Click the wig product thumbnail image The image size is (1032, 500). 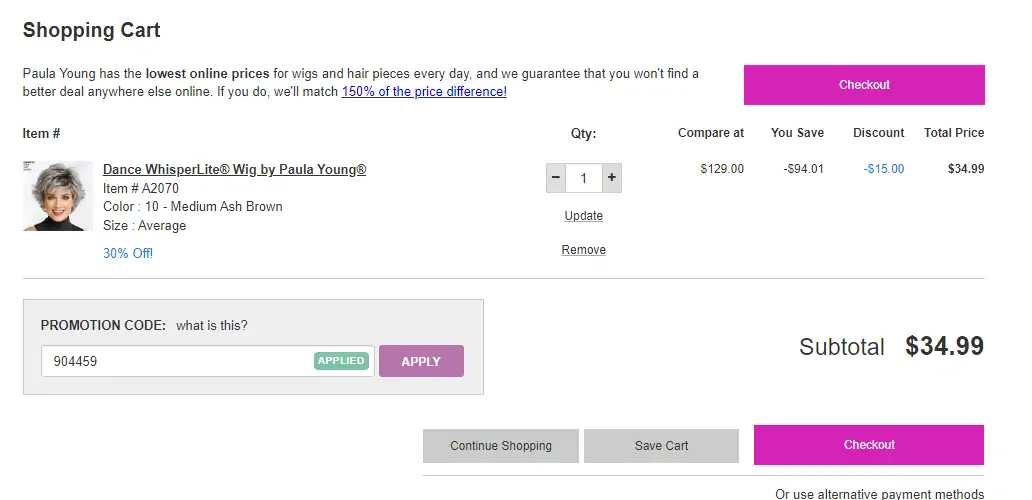[58, 196]
